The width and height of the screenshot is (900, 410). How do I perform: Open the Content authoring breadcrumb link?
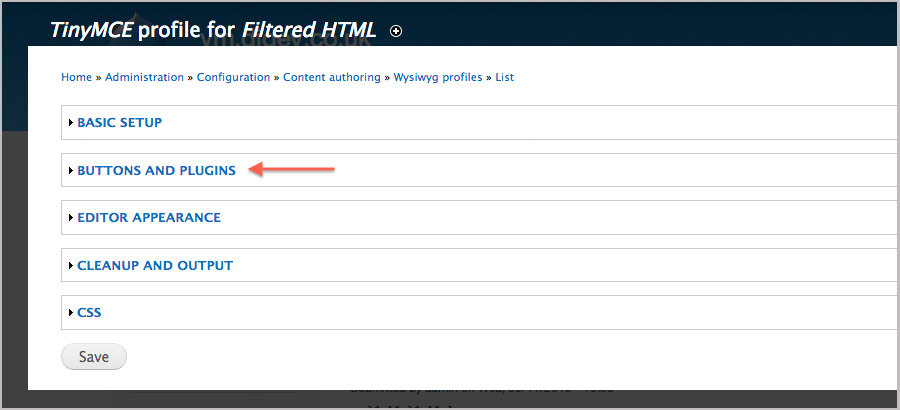click(332, 77)
